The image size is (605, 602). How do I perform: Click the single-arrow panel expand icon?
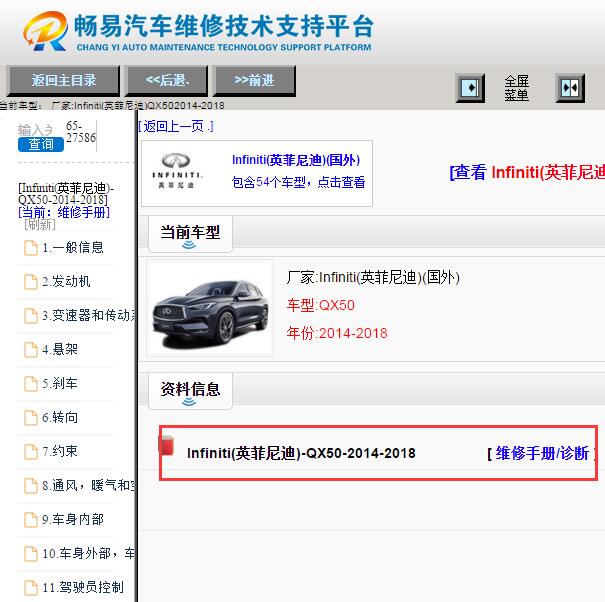click(x=470, y=88)
